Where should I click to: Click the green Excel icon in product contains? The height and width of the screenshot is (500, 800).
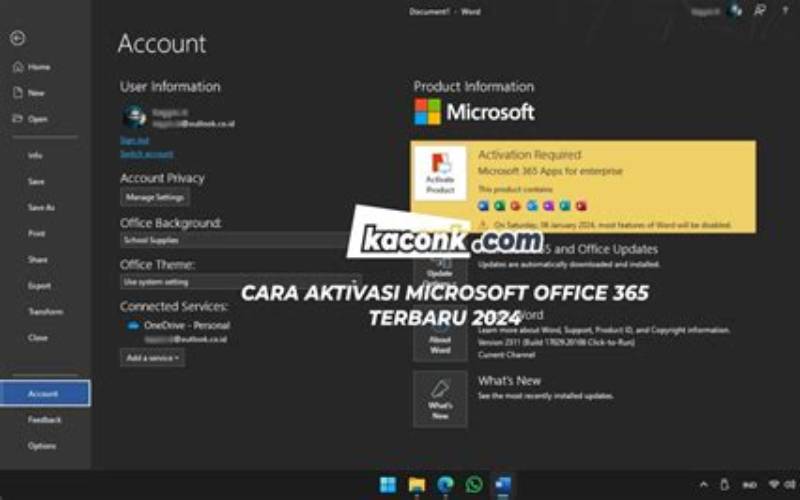499,206
